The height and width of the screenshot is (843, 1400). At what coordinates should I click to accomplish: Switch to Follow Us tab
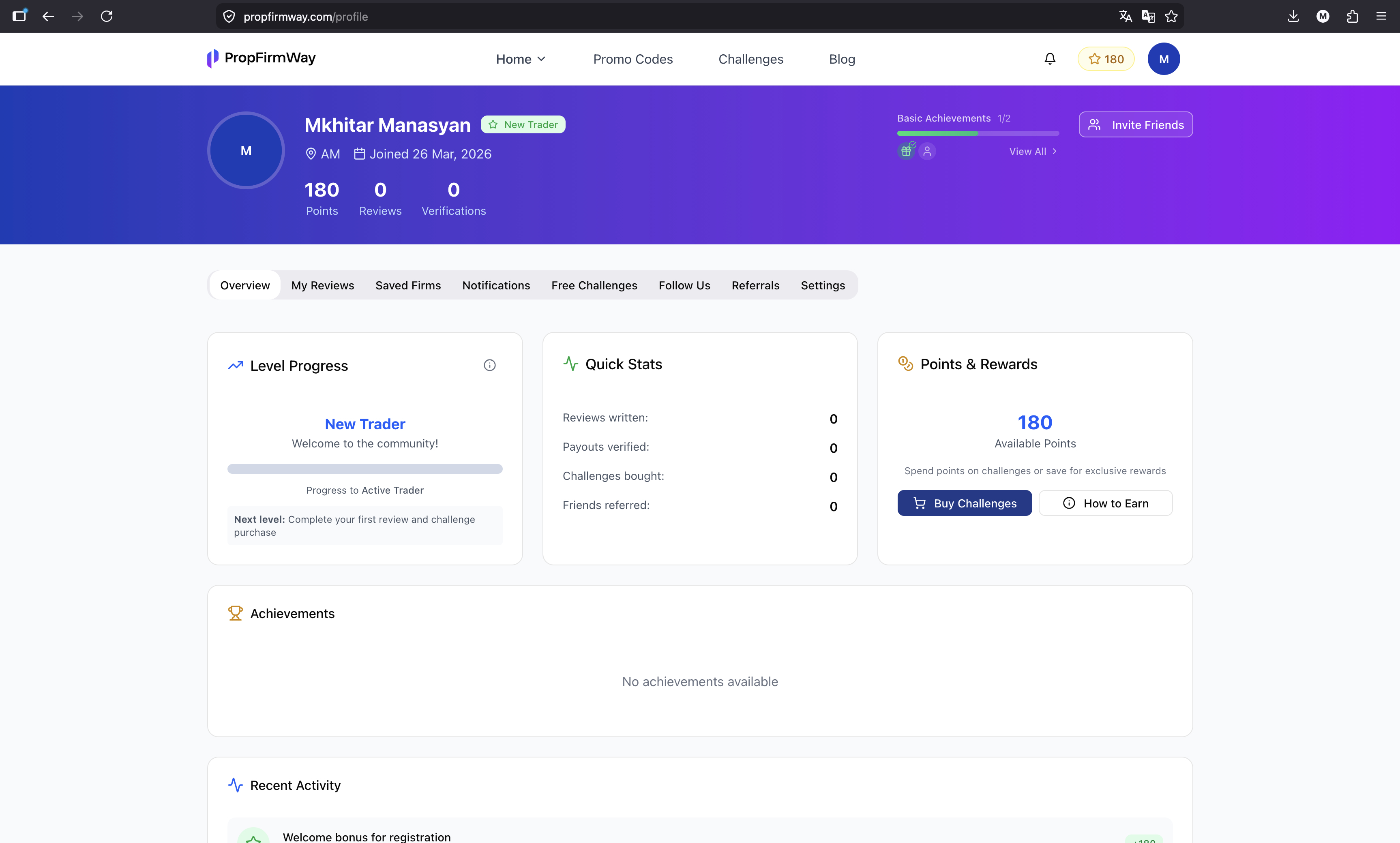pos(684,285)
